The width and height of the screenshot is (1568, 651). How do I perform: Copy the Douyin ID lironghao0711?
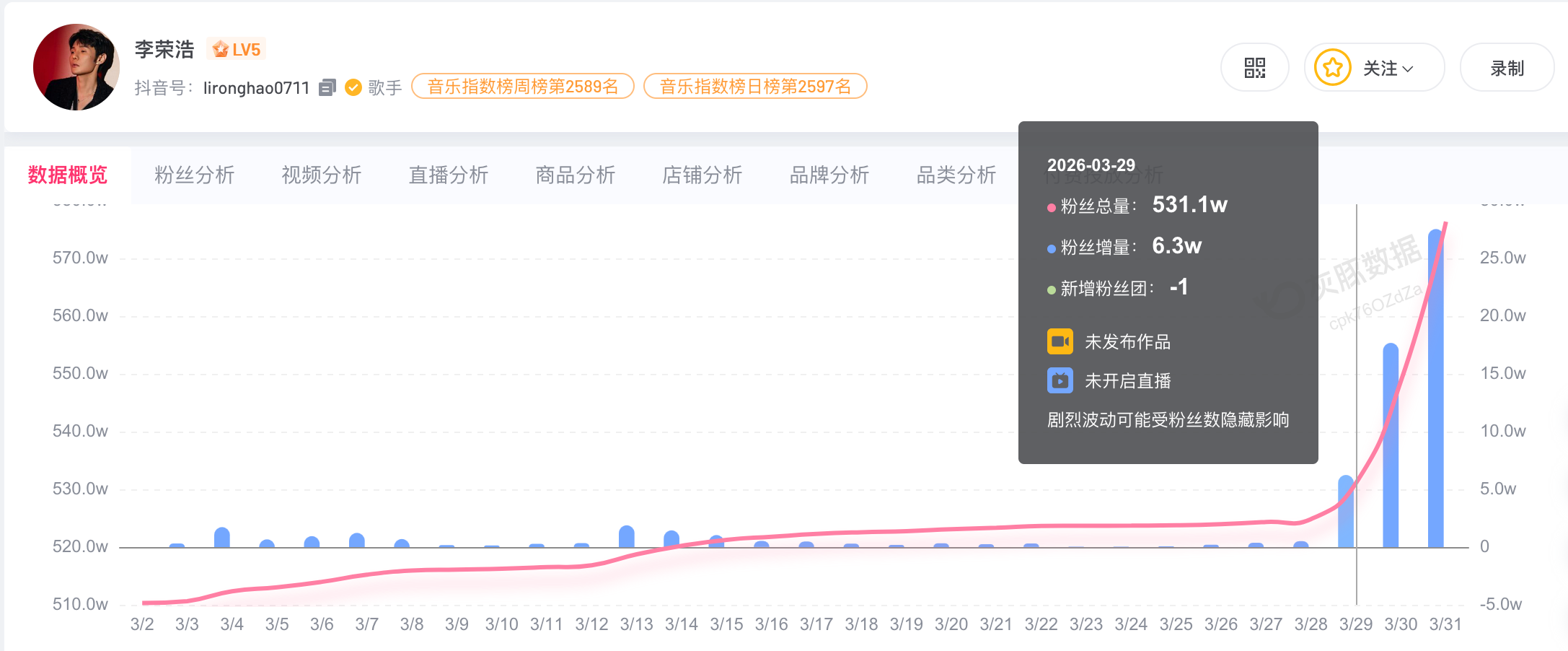(x=327, y=87)
